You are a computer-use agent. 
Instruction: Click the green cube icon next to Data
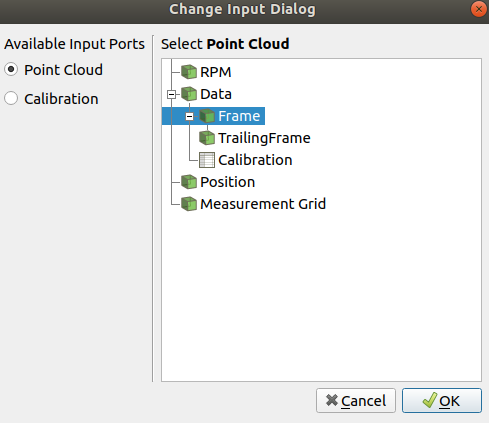(189, 94)
